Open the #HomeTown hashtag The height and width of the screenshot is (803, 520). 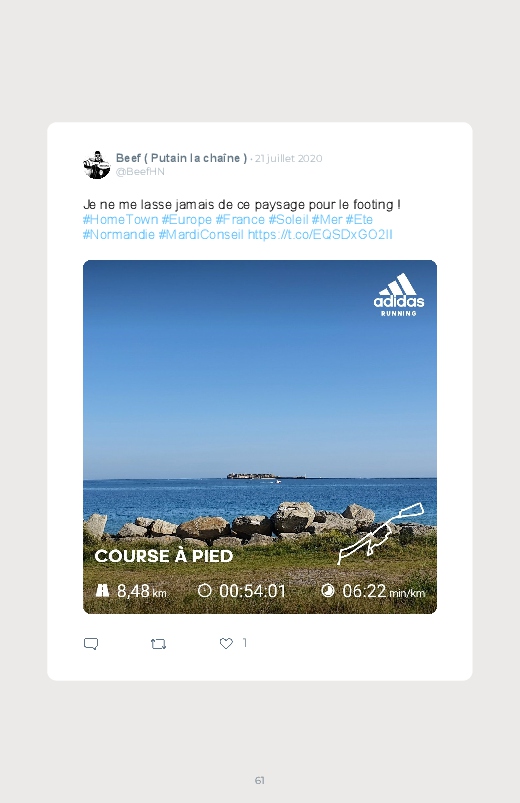point(120,220)
